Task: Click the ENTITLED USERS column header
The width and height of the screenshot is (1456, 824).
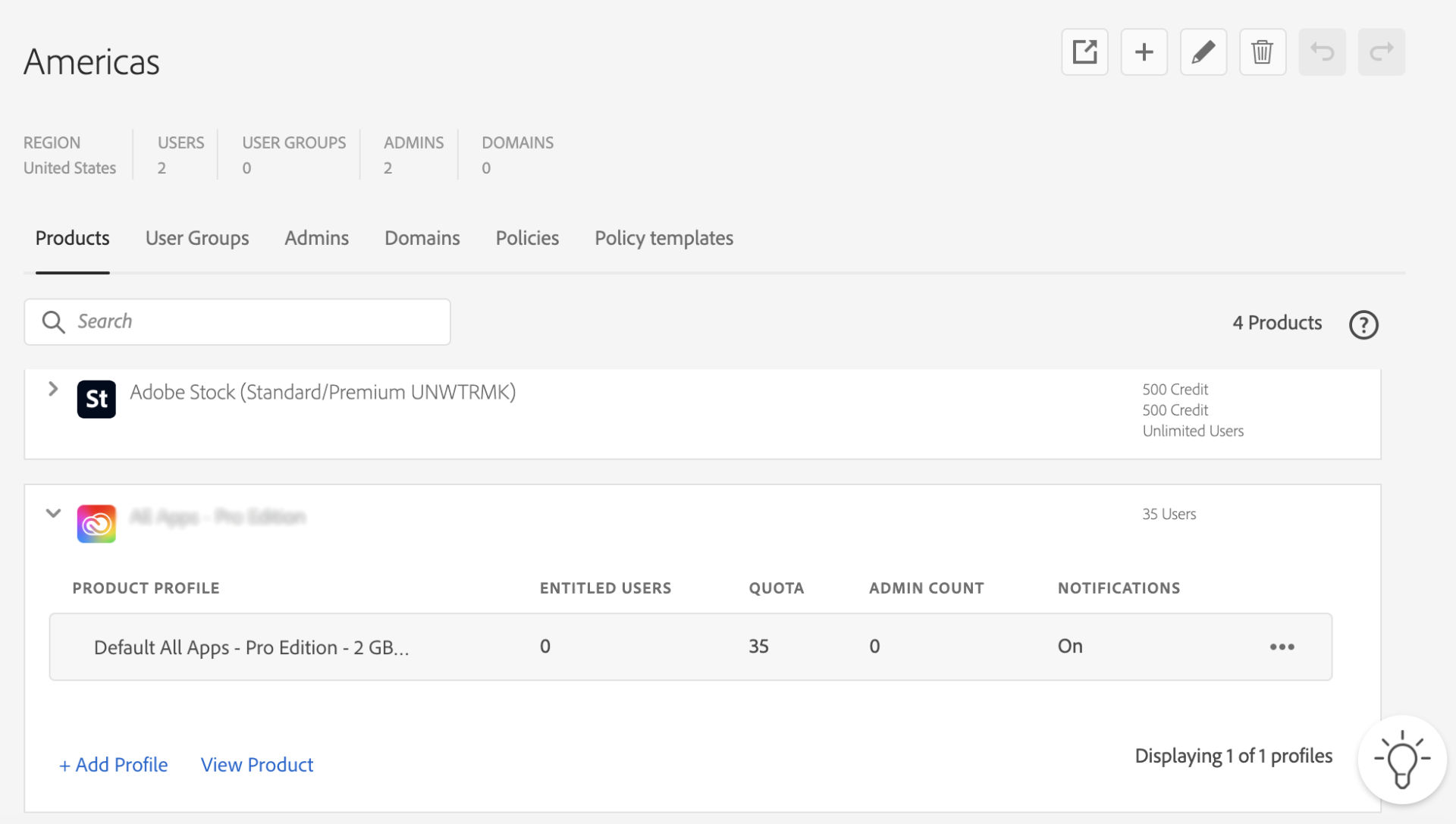Action: tap(605, 588)
